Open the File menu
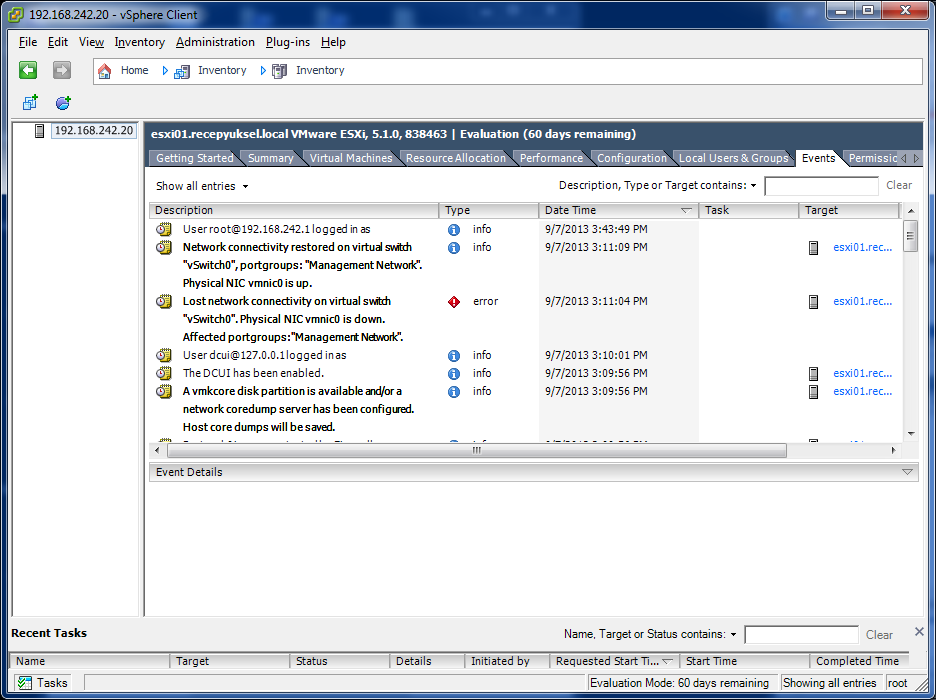This screenshot has height=700, width=936. [x=28, y=42]
